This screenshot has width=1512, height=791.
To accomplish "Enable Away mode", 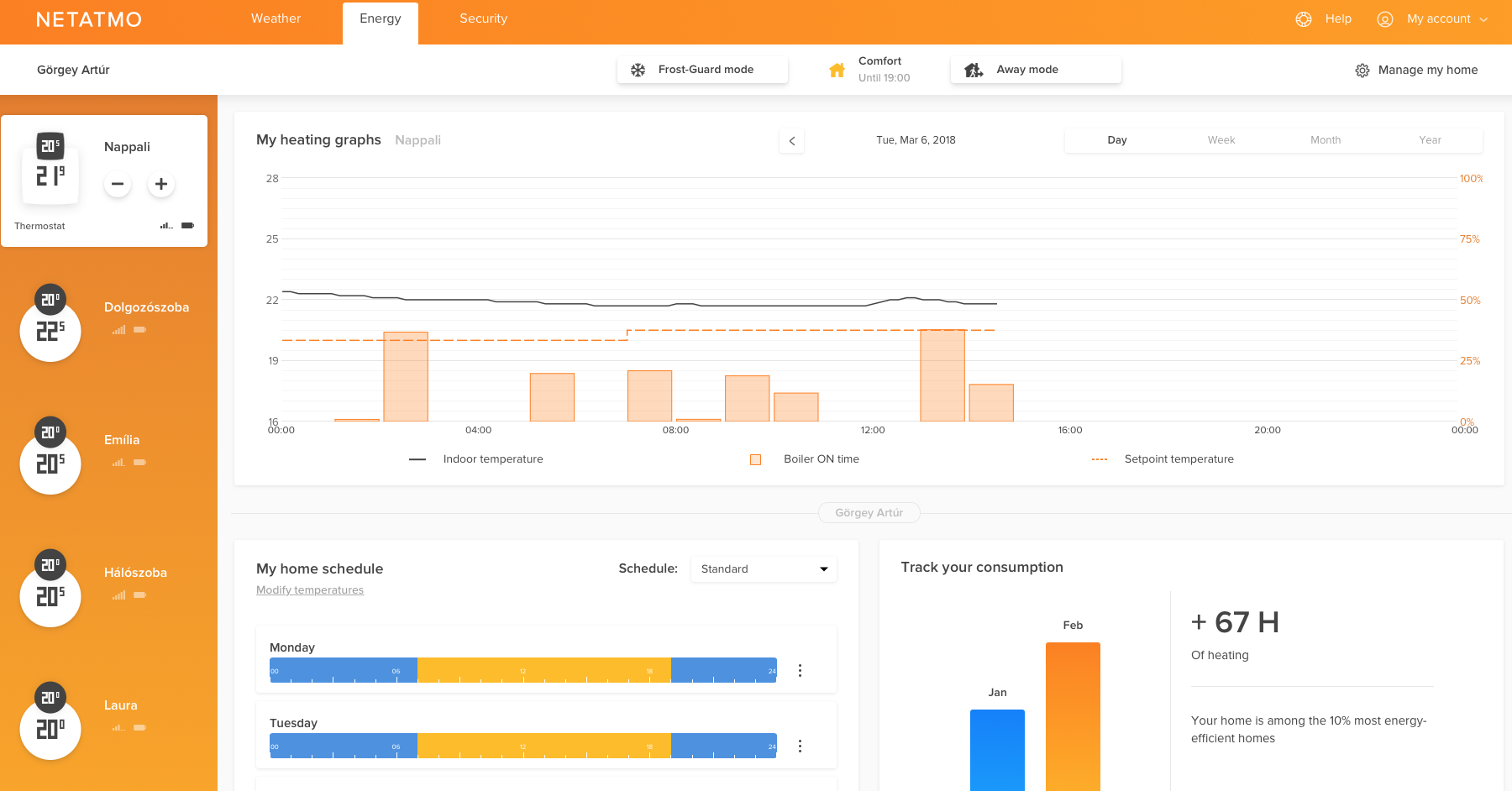I will [1036, 70].
